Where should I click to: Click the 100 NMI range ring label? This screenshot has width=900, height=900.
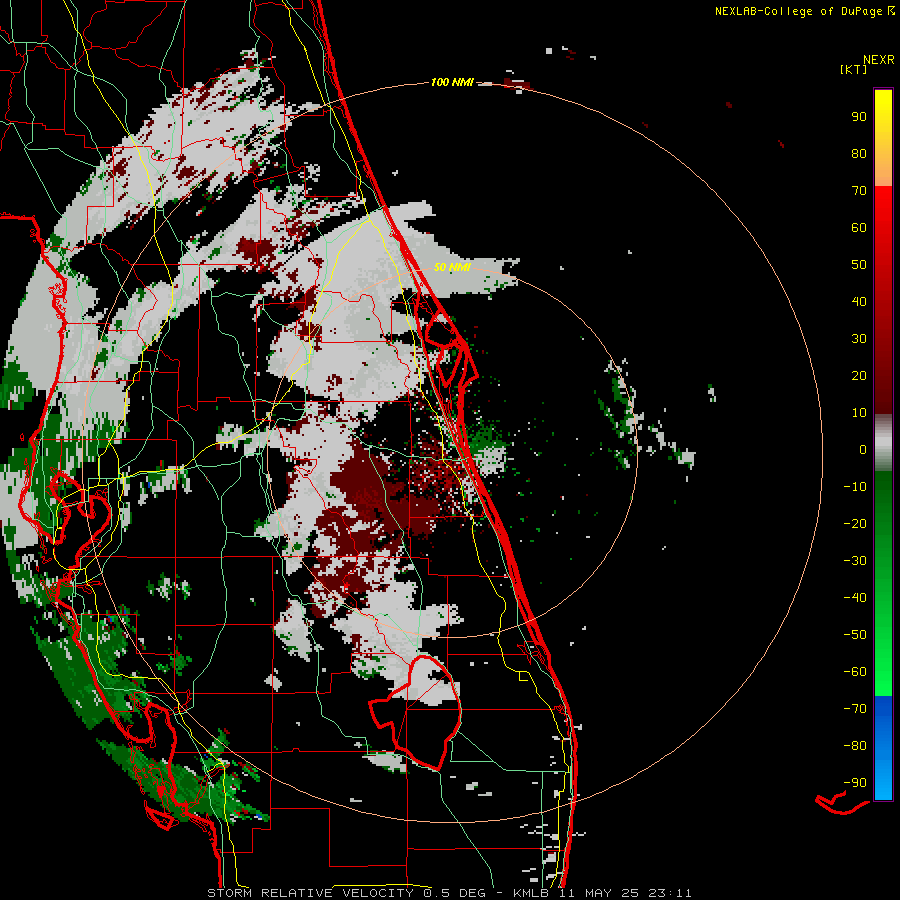[x=452, y=83]
